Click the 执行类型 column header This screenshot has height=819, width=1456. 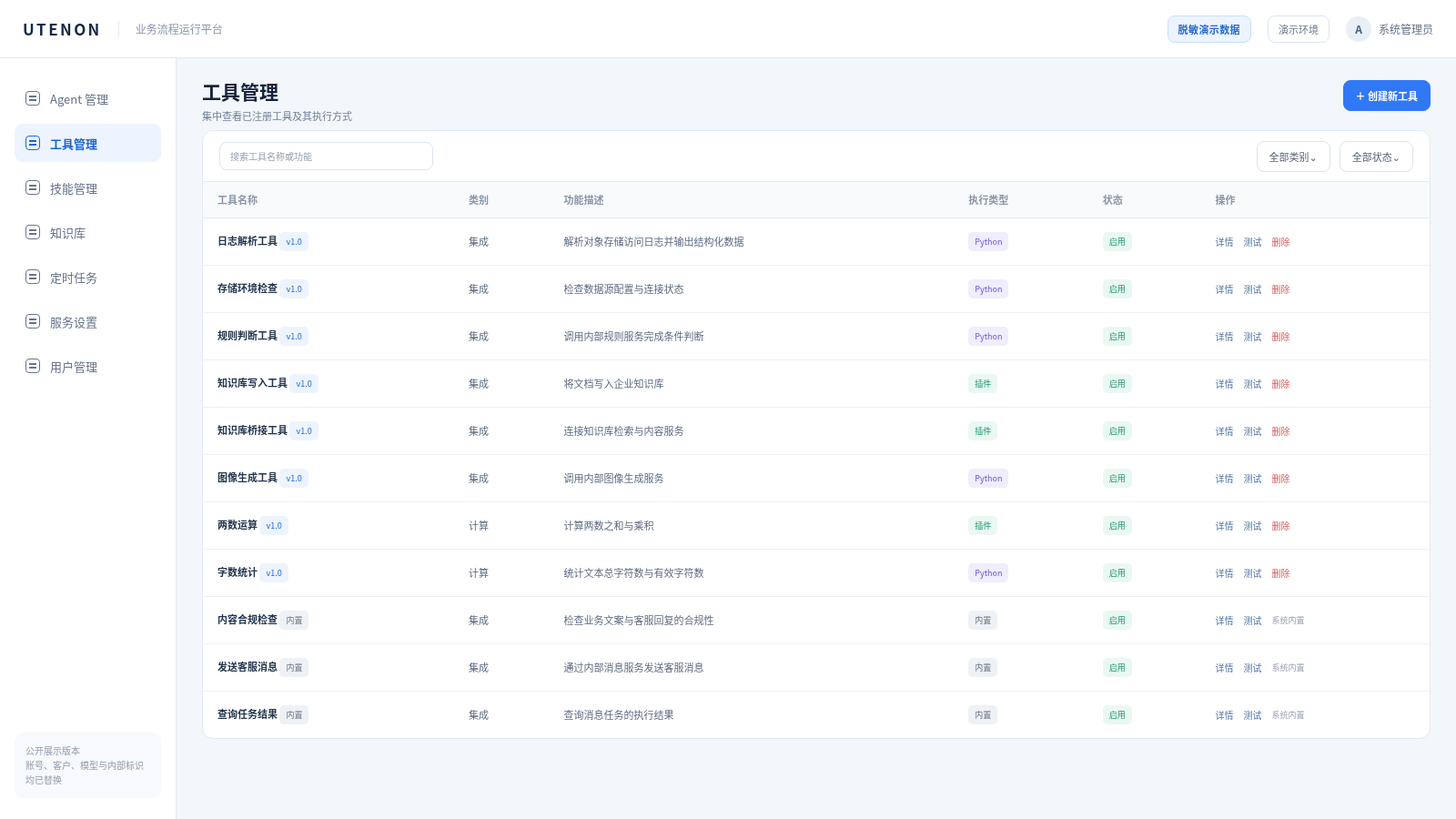tap(988, 200)
